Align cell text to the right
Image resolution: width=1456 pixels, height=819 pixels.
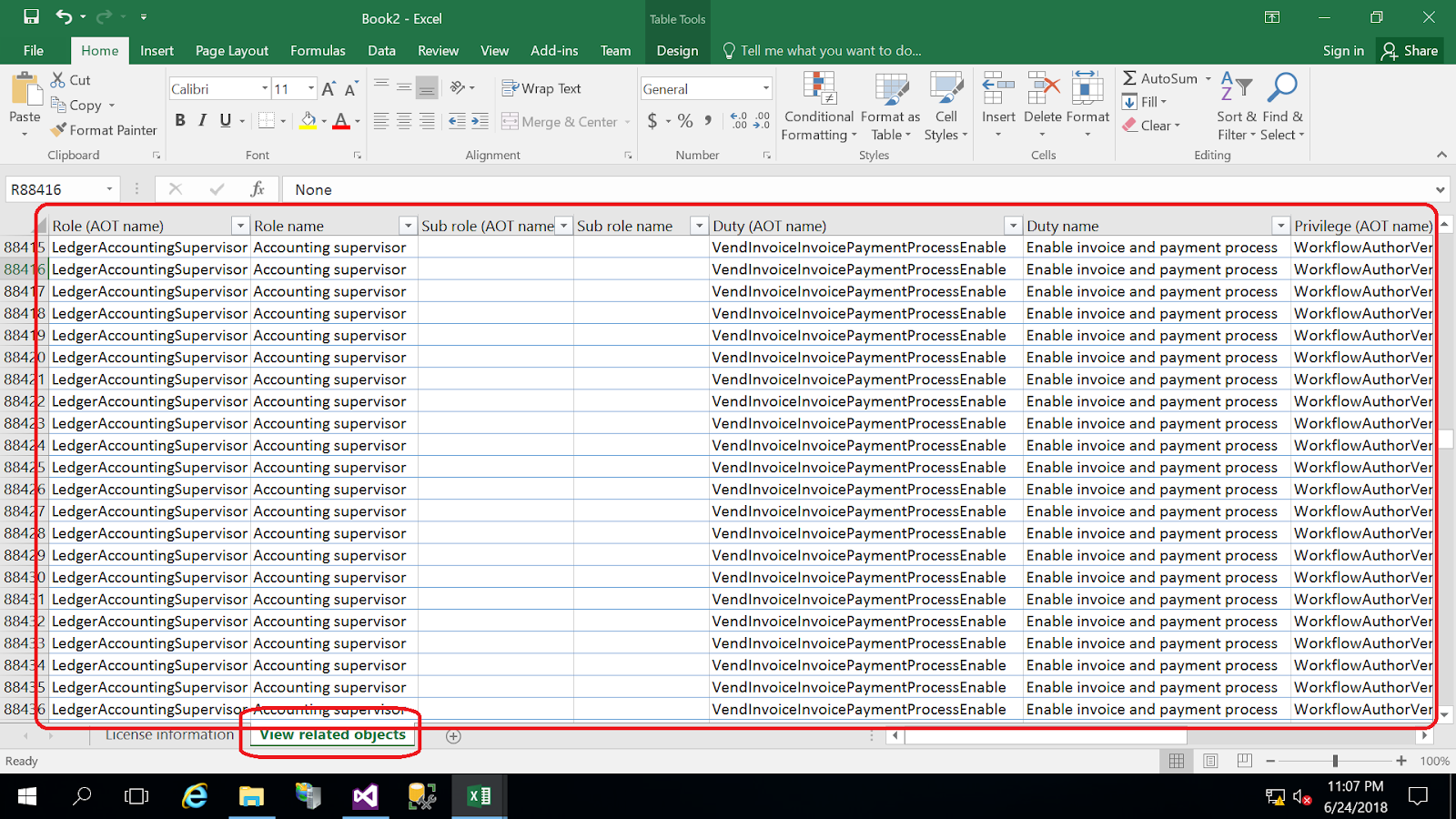coord(426,121)
